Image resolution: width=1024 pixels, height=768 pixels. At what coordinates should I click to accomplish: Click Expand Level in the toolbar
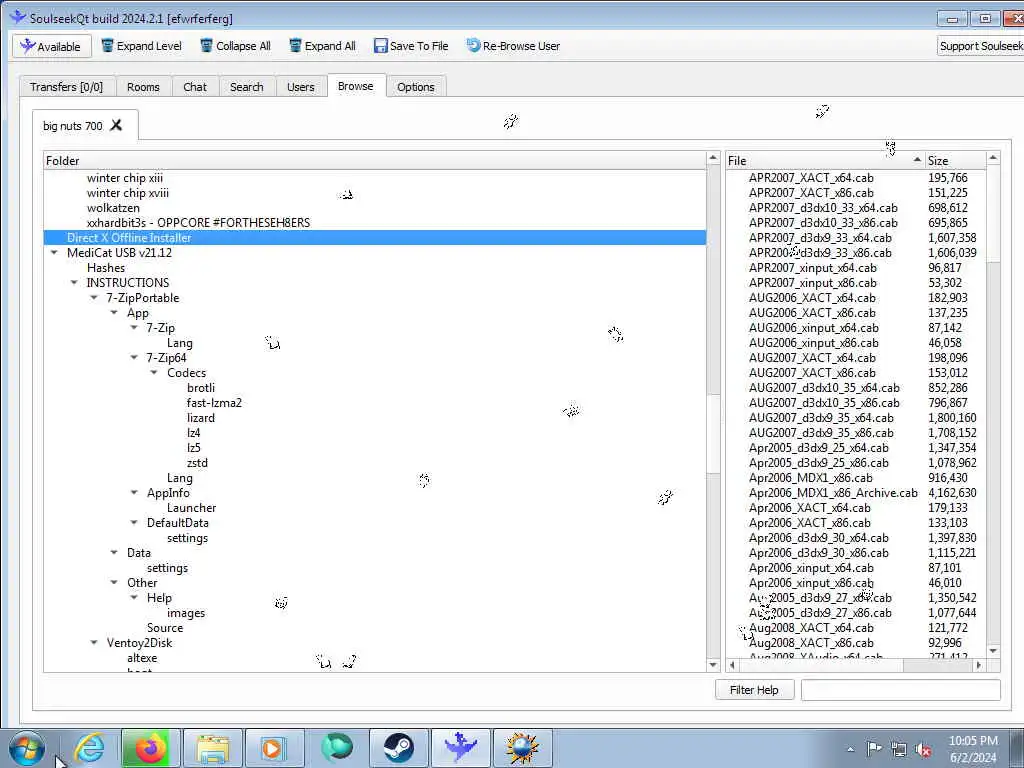(x=142, y=46)
